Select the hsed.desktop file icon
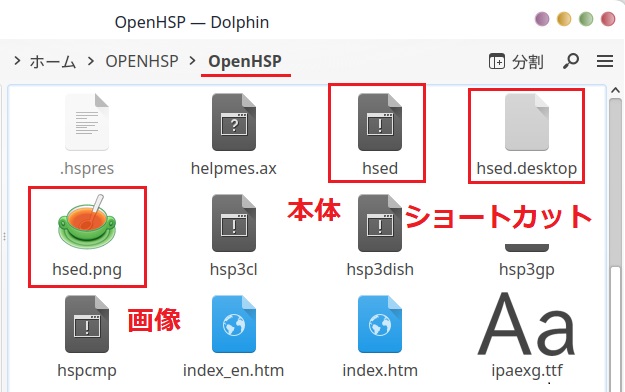This screenshot has width=625, height=392. click(527, 122)
